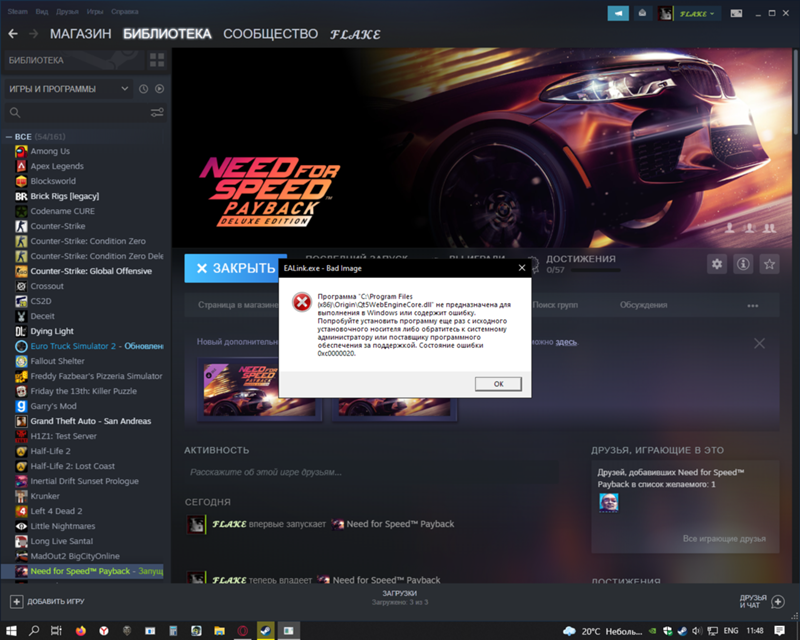Image resolution: width=800 pixels, height=640 pixels.
Task: Open the МАГАЗИН tab
Action: point(80,34)
